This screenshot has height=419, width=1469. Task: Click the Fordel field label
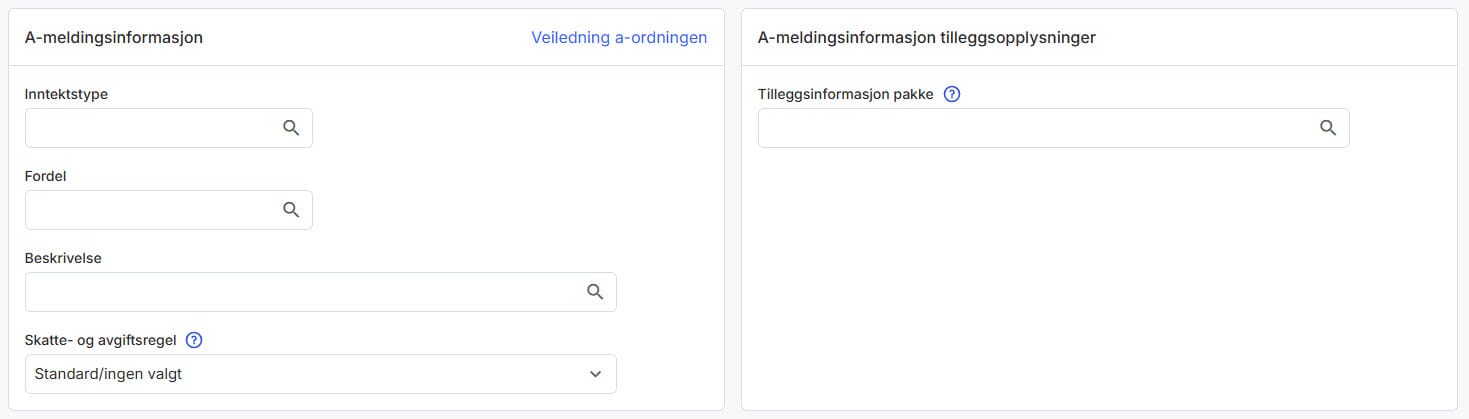tap(45, 176)
